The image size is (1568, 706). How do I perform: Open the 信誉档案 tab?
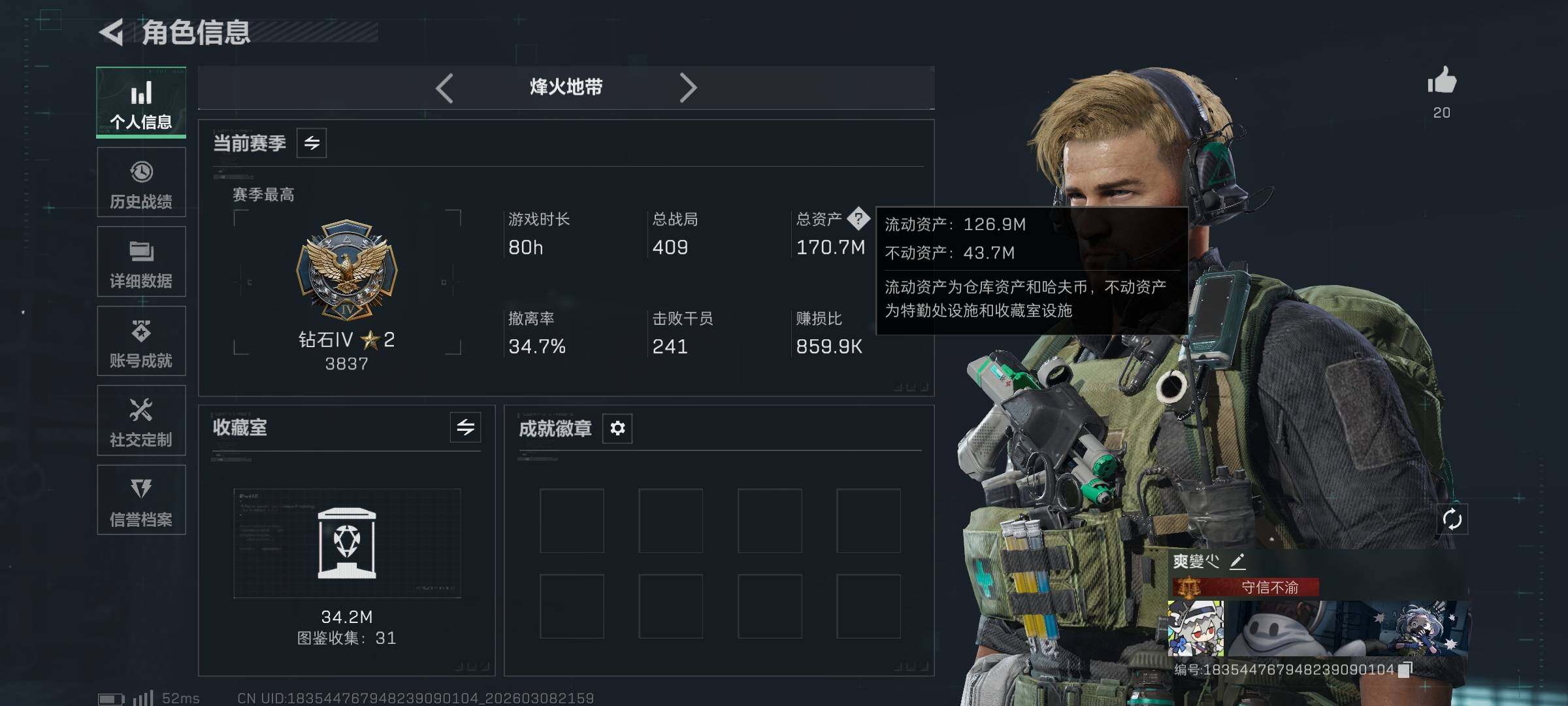click(x=141, y=500)
